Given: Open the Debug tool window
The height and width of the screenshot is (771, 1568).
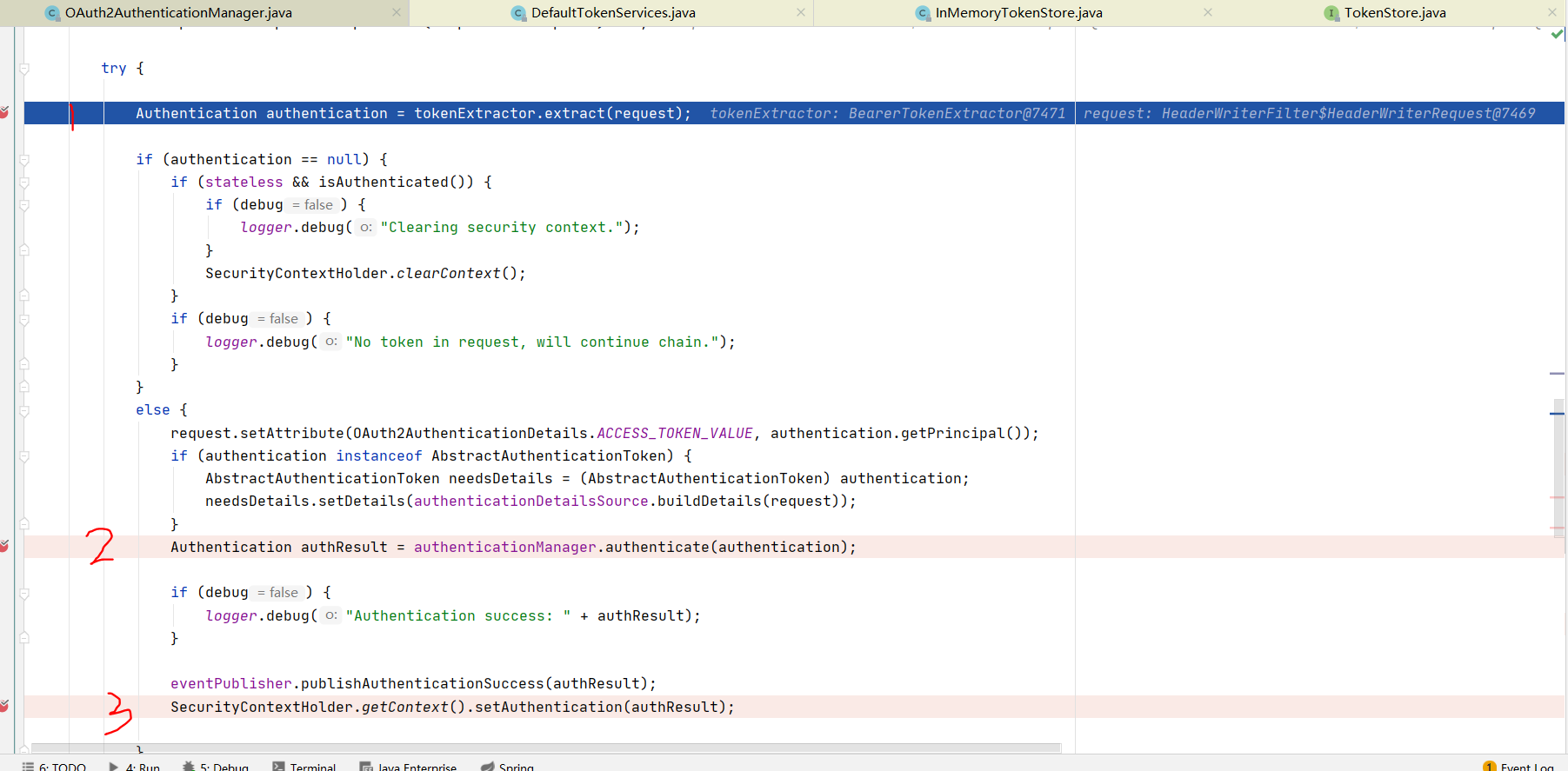Looking at the screenshot, I should coord(216,767).
